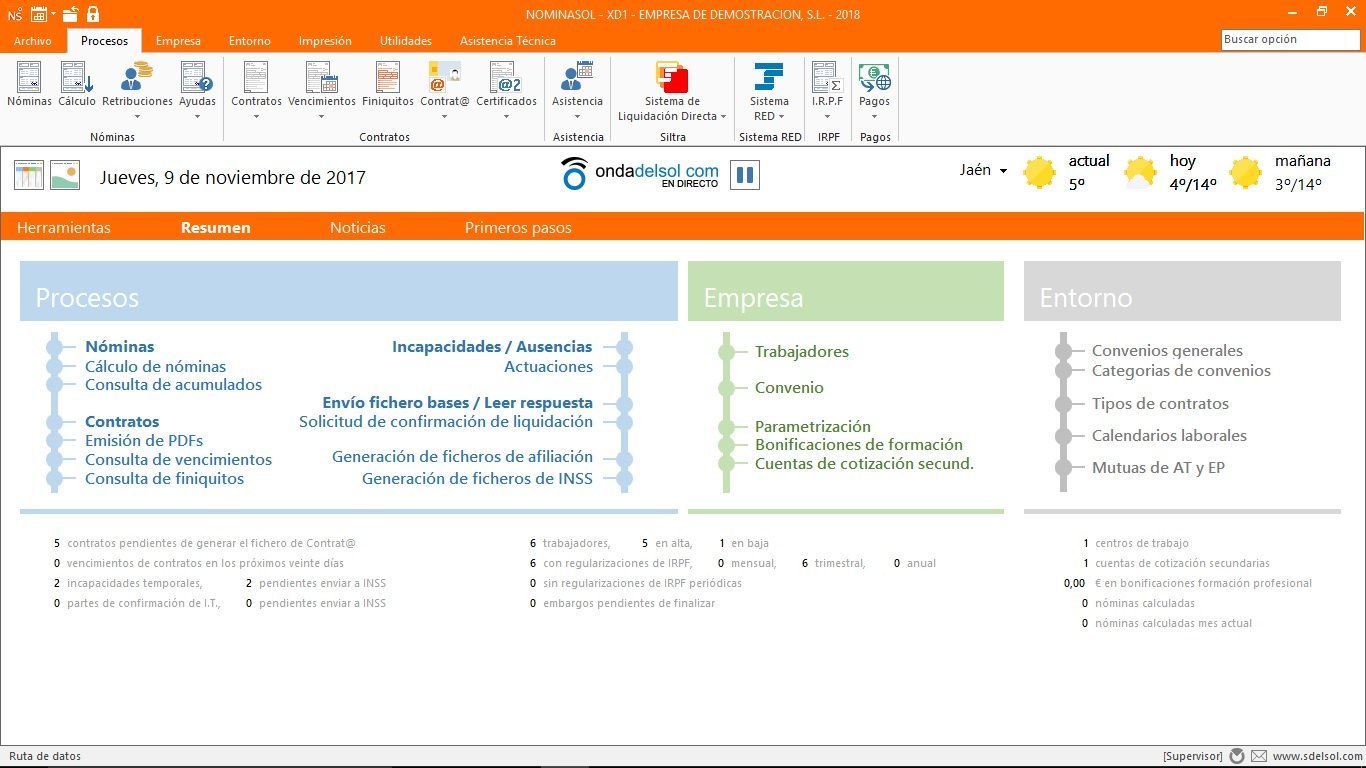Open Generación de ficheros de afiliación link
Image resolution: width=1366 pixels, height=768 pixels.
click(462, 456)
